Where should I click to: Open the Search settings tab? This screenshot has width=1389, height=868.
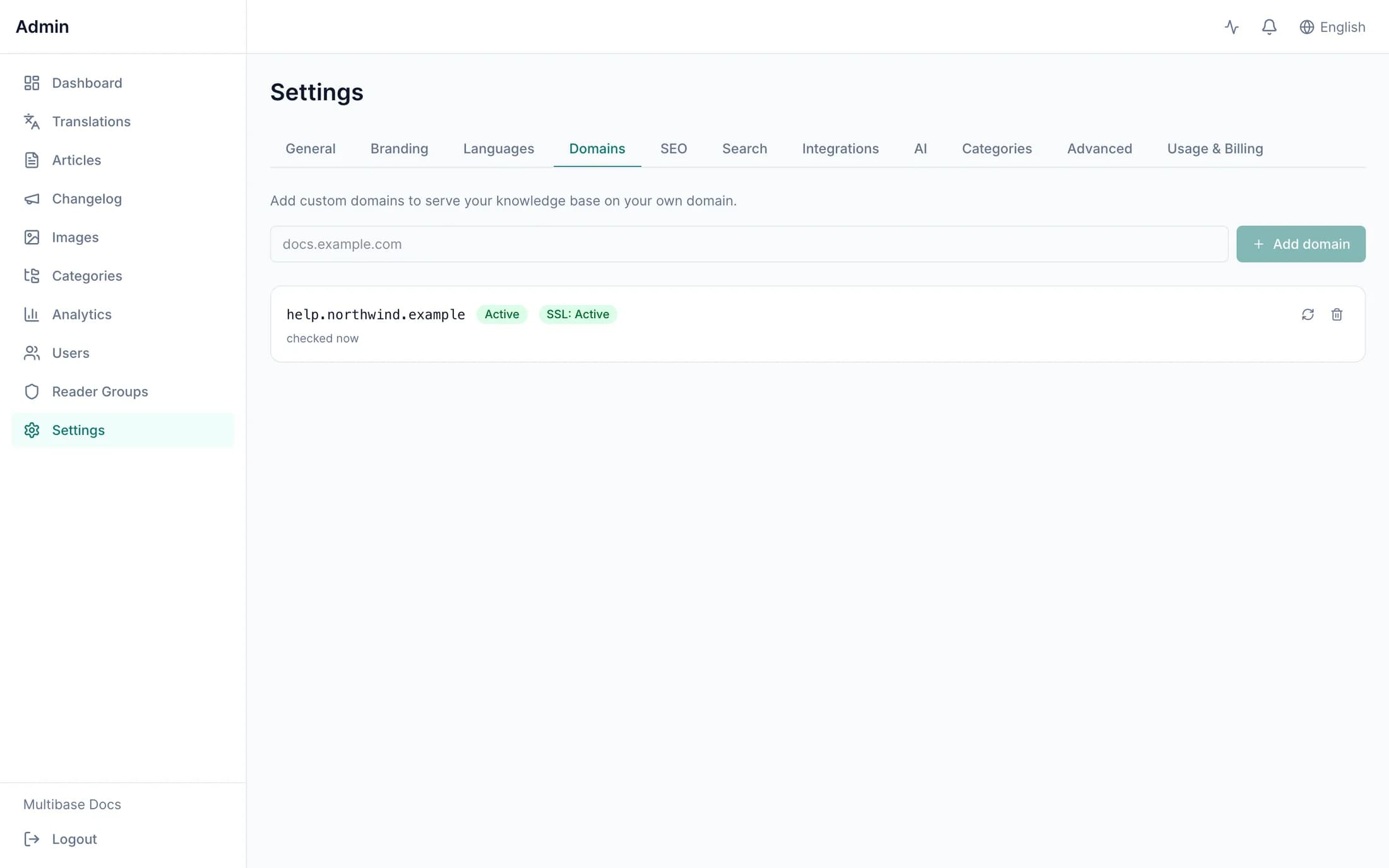coord(744,149)
